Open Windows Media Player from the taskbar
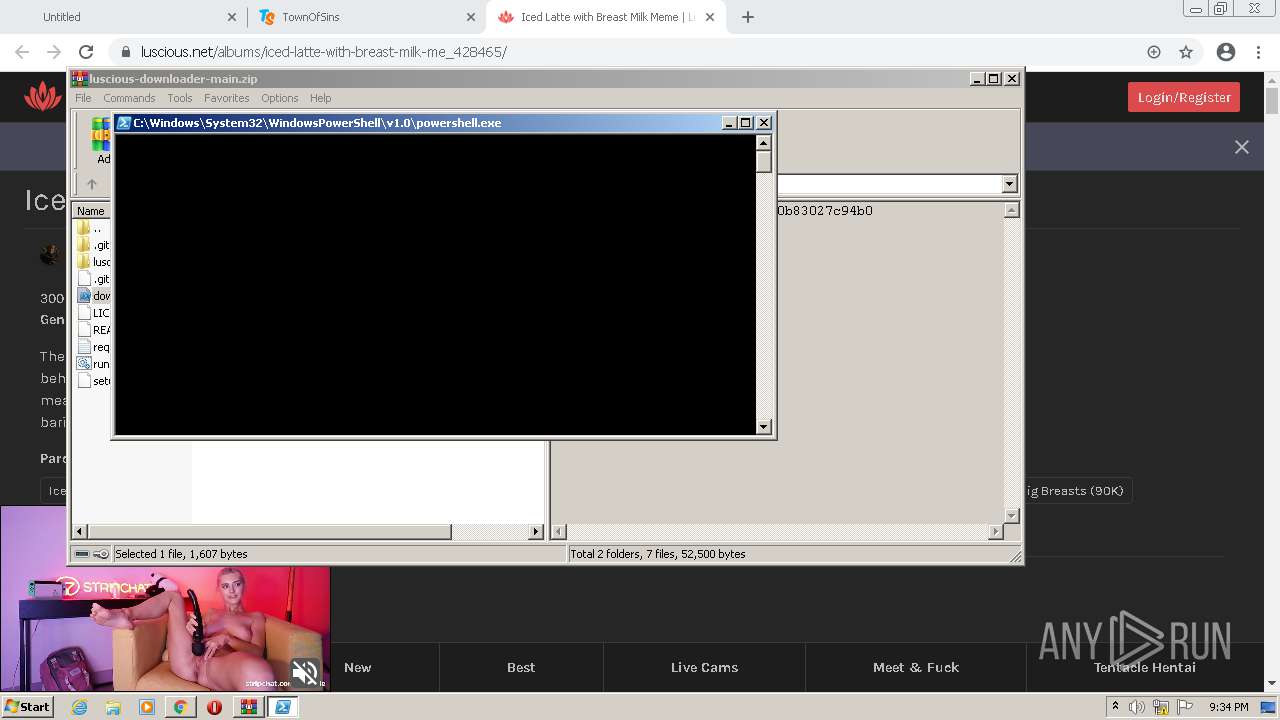Viewport: 1280px width, 720px height. coord(147,707)
